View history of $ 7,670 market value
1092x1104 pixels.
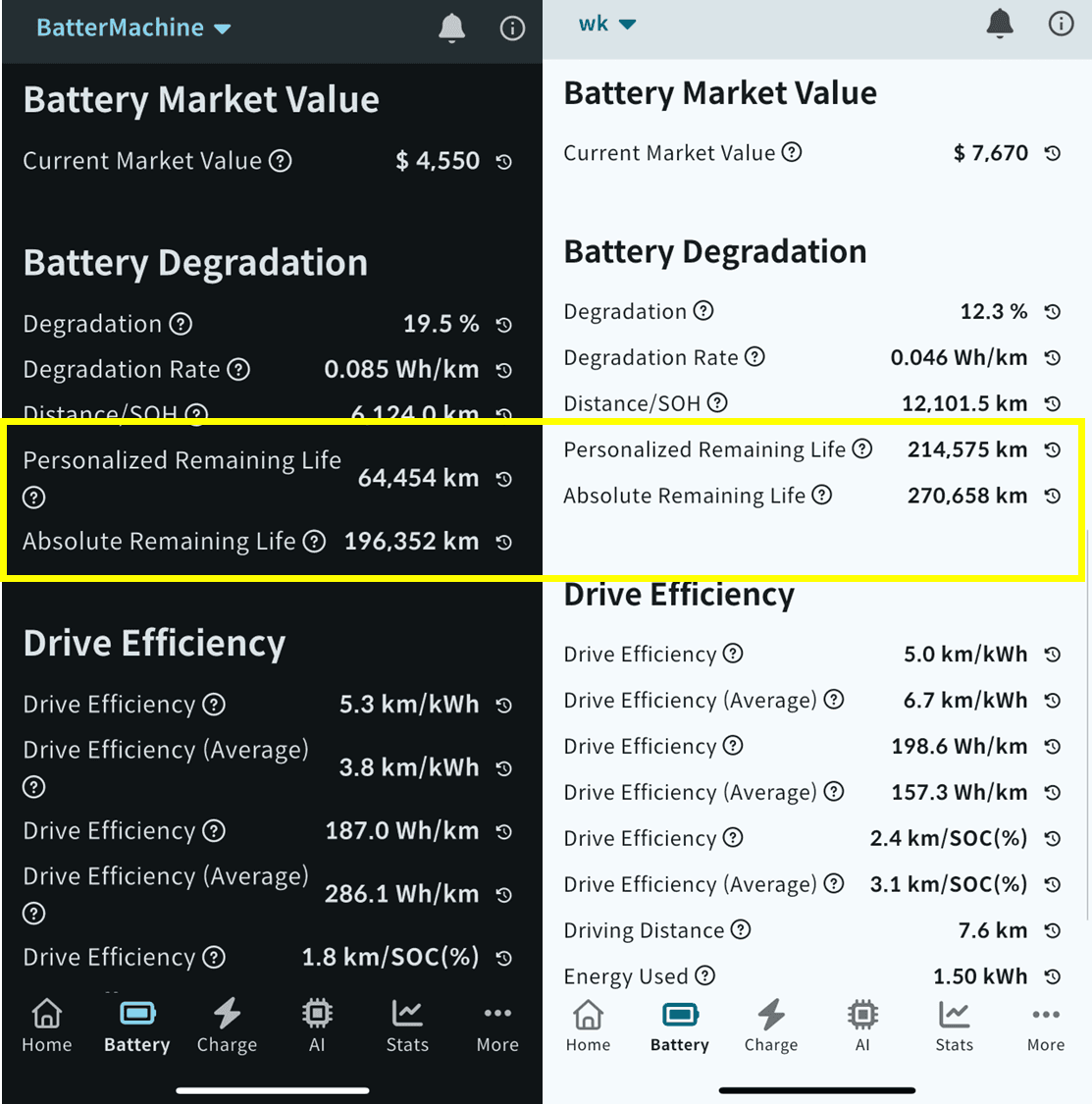[x=1052, y=153]
